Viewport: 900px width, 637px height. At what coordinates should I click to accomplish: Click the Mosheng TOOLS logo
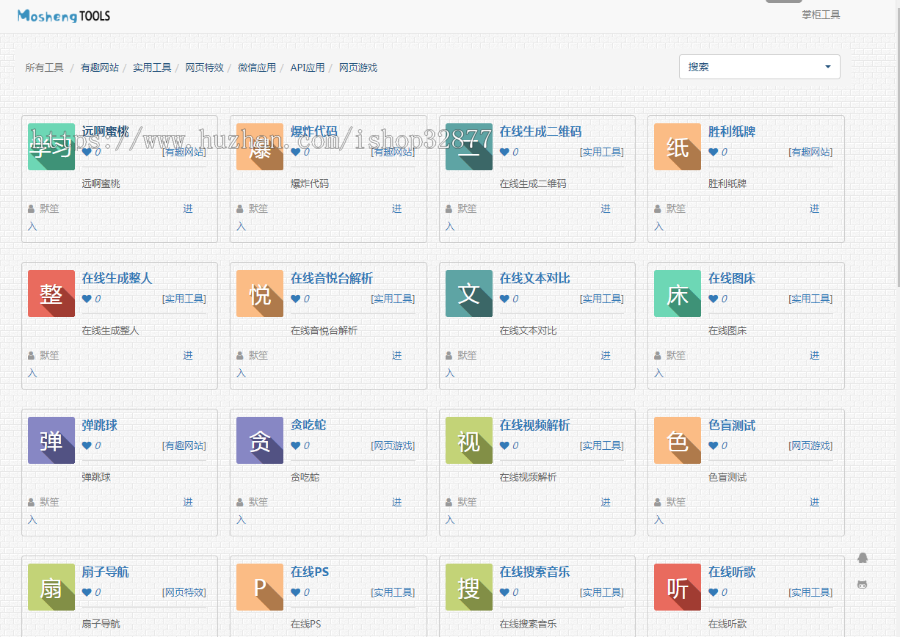click(64, 16)
